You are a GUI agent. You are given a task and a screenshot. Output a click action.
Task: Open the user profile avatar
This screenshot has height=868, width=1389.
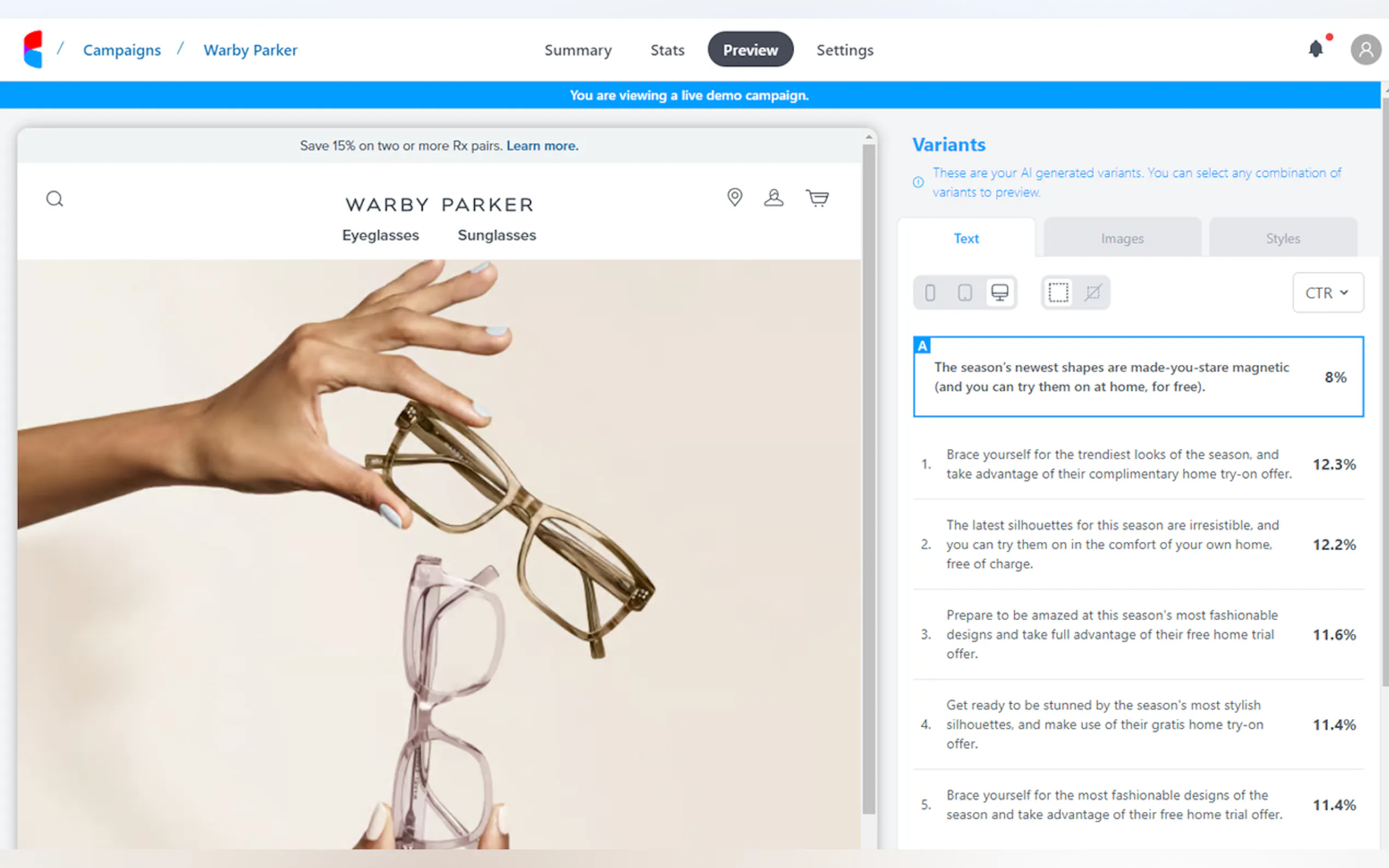1365,49
